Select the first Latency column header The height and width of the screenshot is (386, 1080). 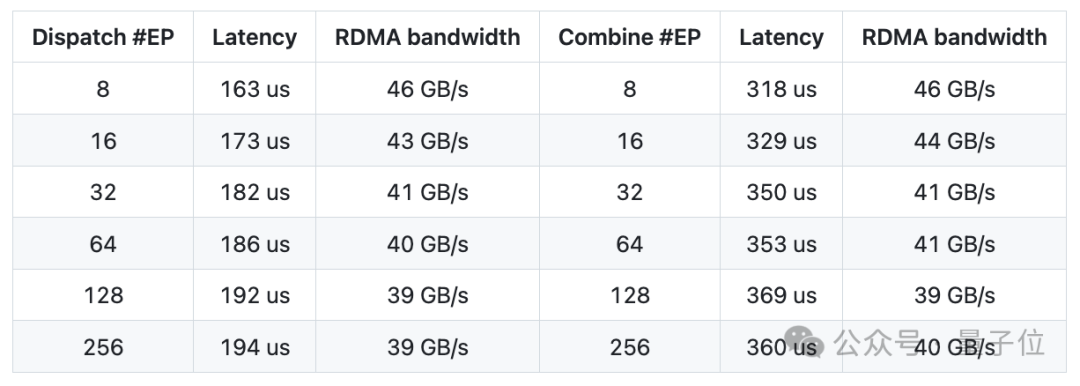coord(255,37)
